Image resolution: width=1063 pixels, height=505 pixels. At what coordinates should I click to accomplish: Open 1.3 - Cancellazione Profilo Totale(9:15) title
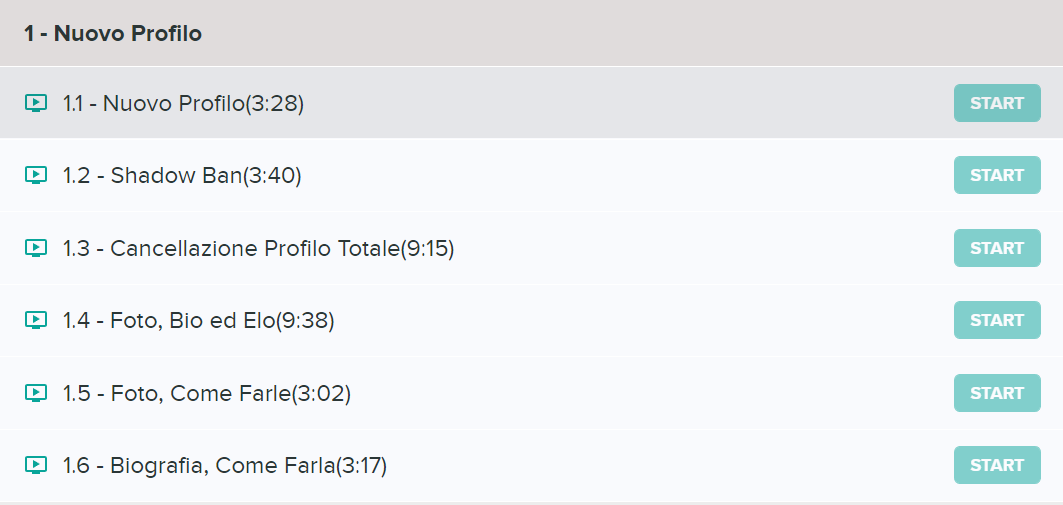(x=258, y=249)
